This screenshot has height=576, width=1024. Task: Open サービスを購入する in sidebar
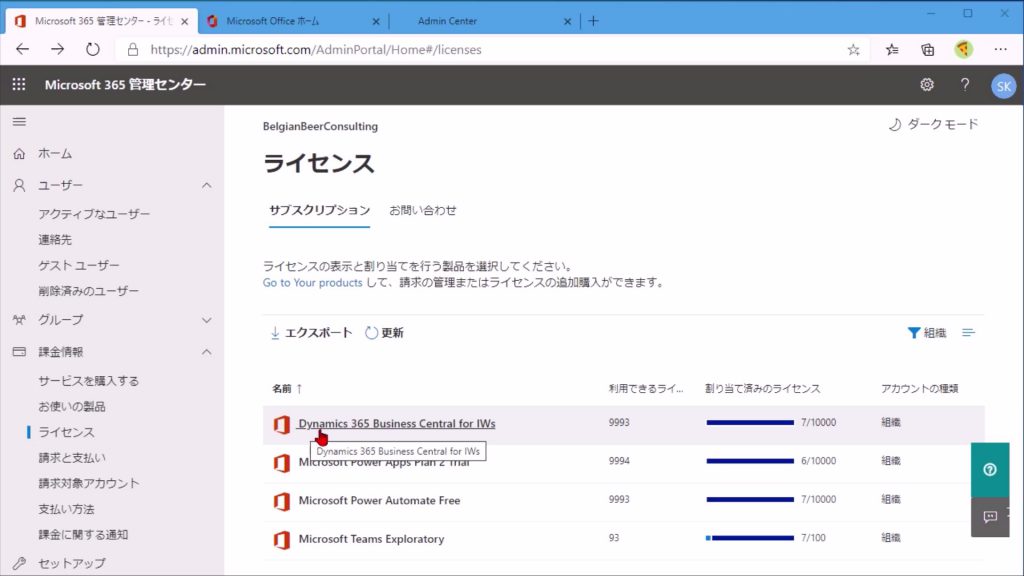click(x=88, y=381)
